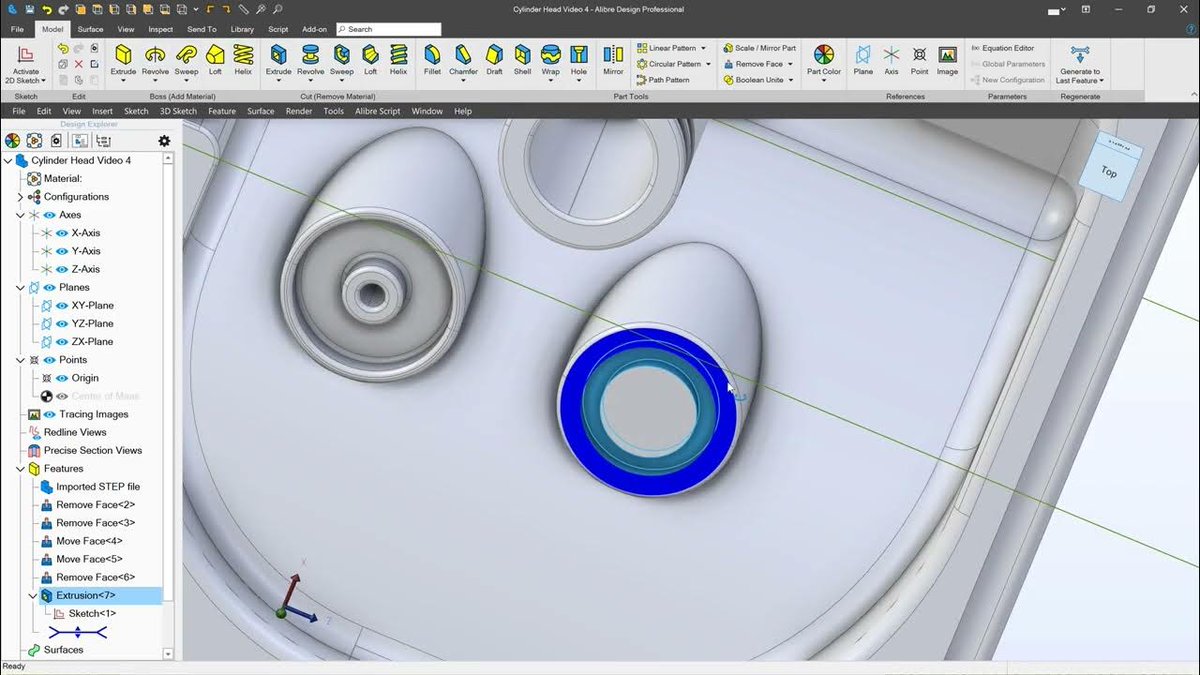Click the Save icon in title bar
The height and width of the screenshot is (675, 1200).
pos(32,9)
